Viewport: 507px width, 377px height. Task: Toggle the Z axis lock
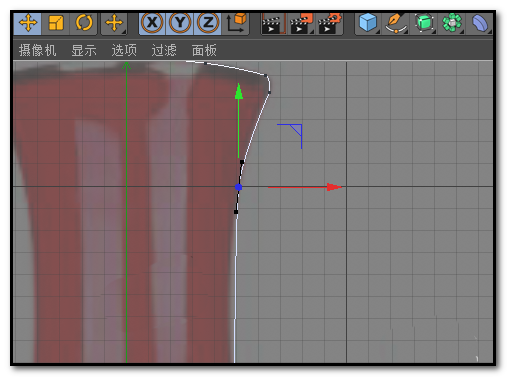(x=208, y=23)
